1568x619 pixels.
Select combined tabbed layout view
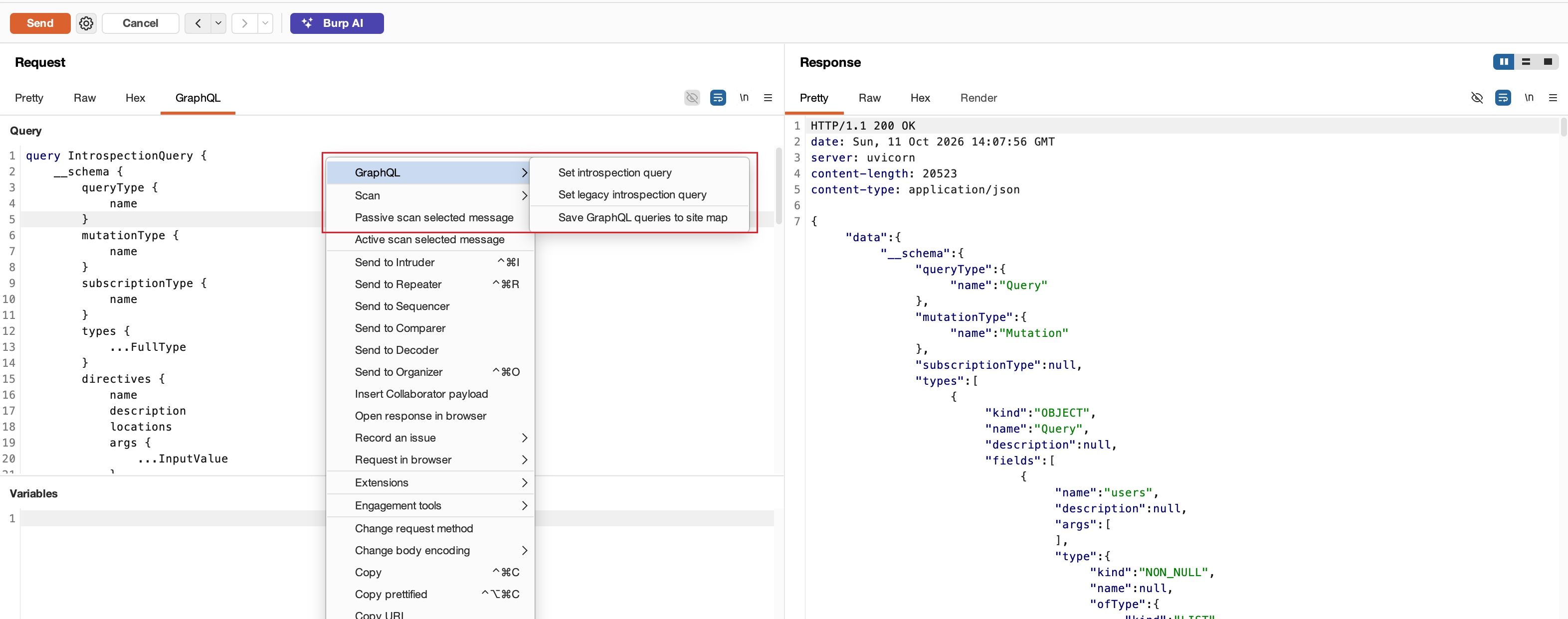(x=1548, y=61)
